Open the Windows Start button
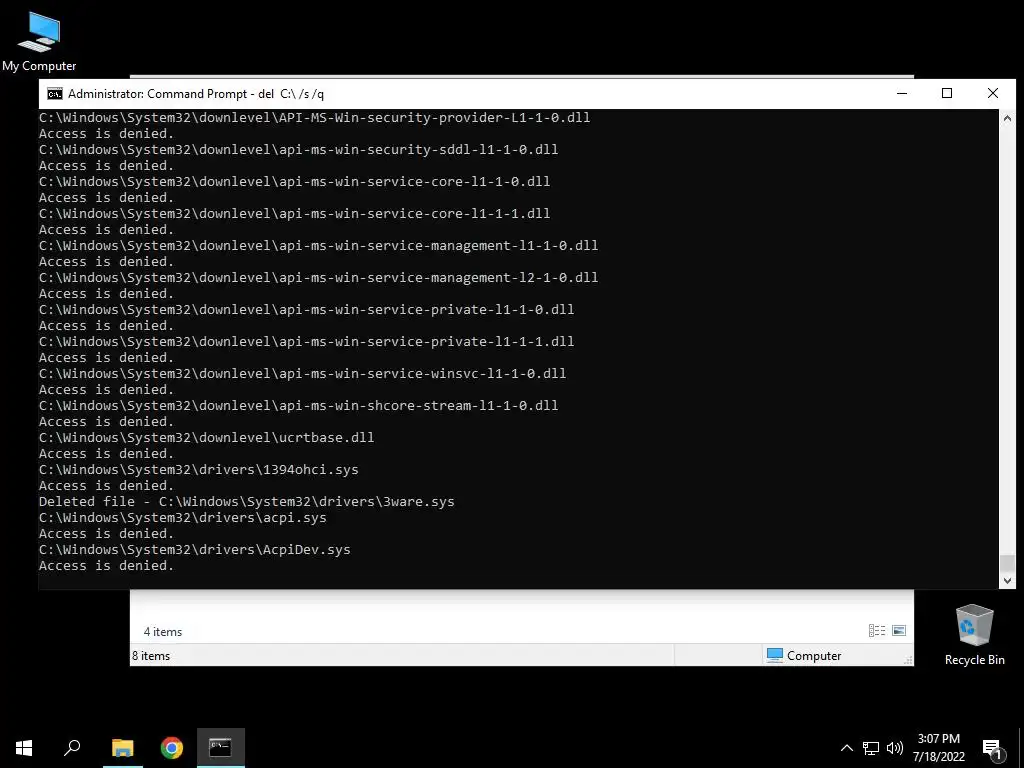 click(x=24, y=748)
